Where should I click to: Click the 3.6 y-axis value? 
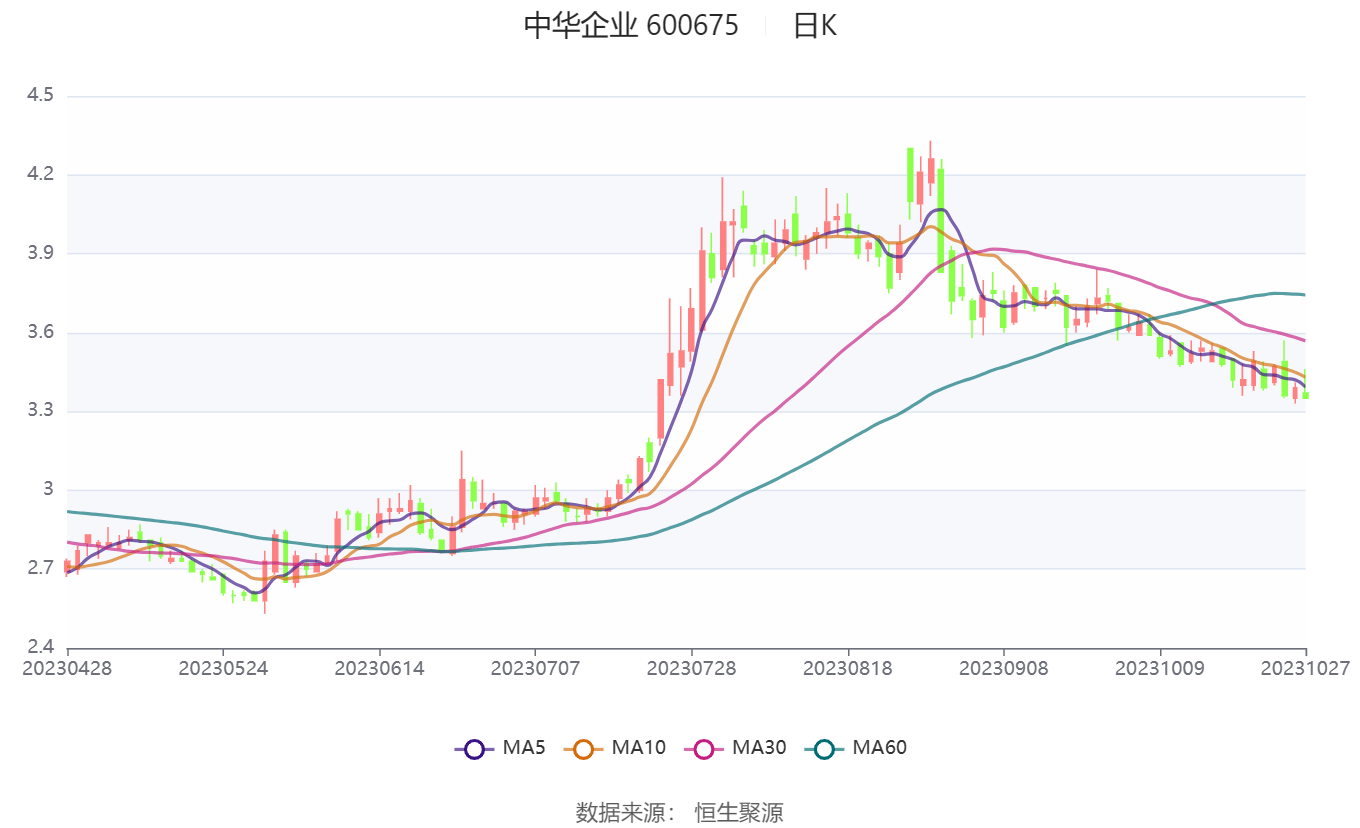pyautogui.click(x=41, y=333)
